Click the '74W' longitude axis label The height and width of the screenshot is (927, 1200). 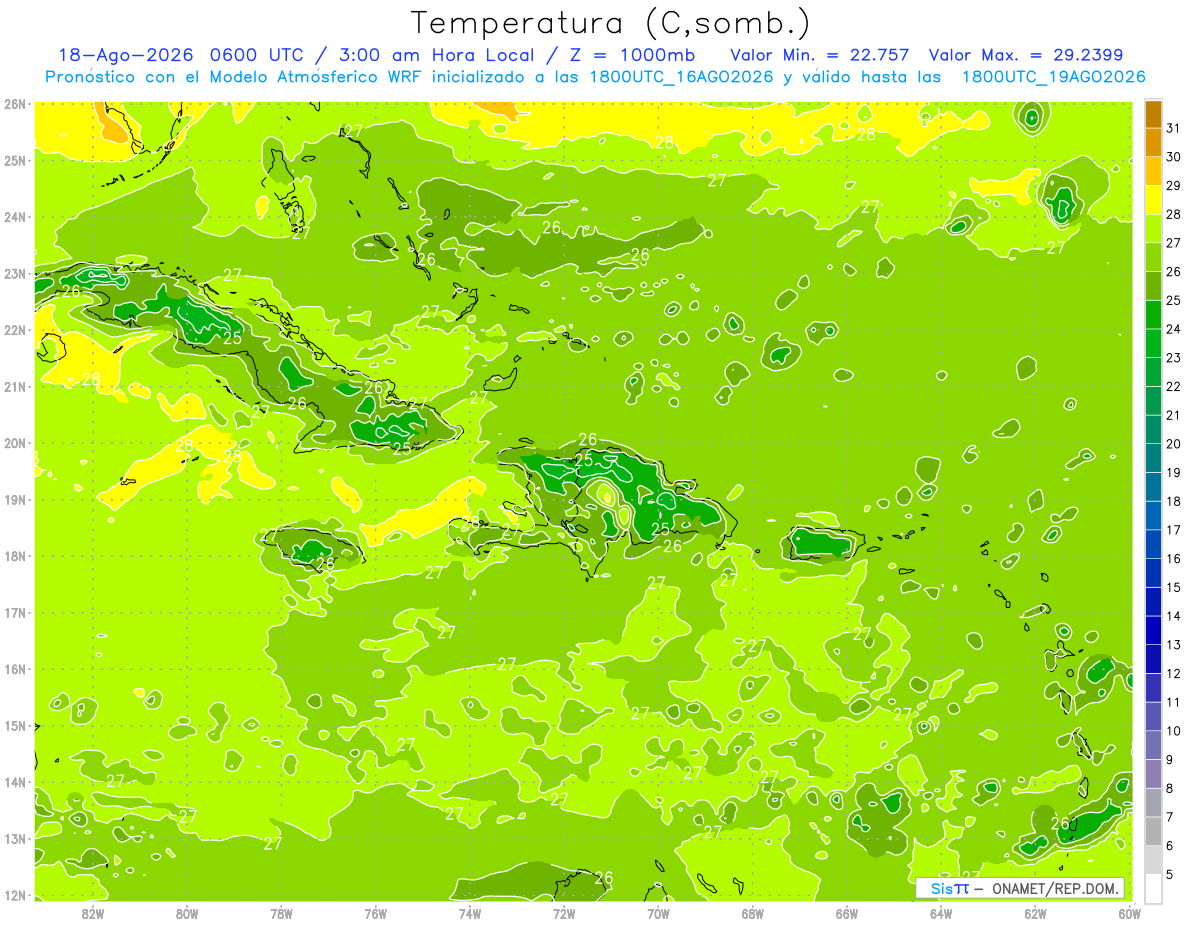pos(470,913)
